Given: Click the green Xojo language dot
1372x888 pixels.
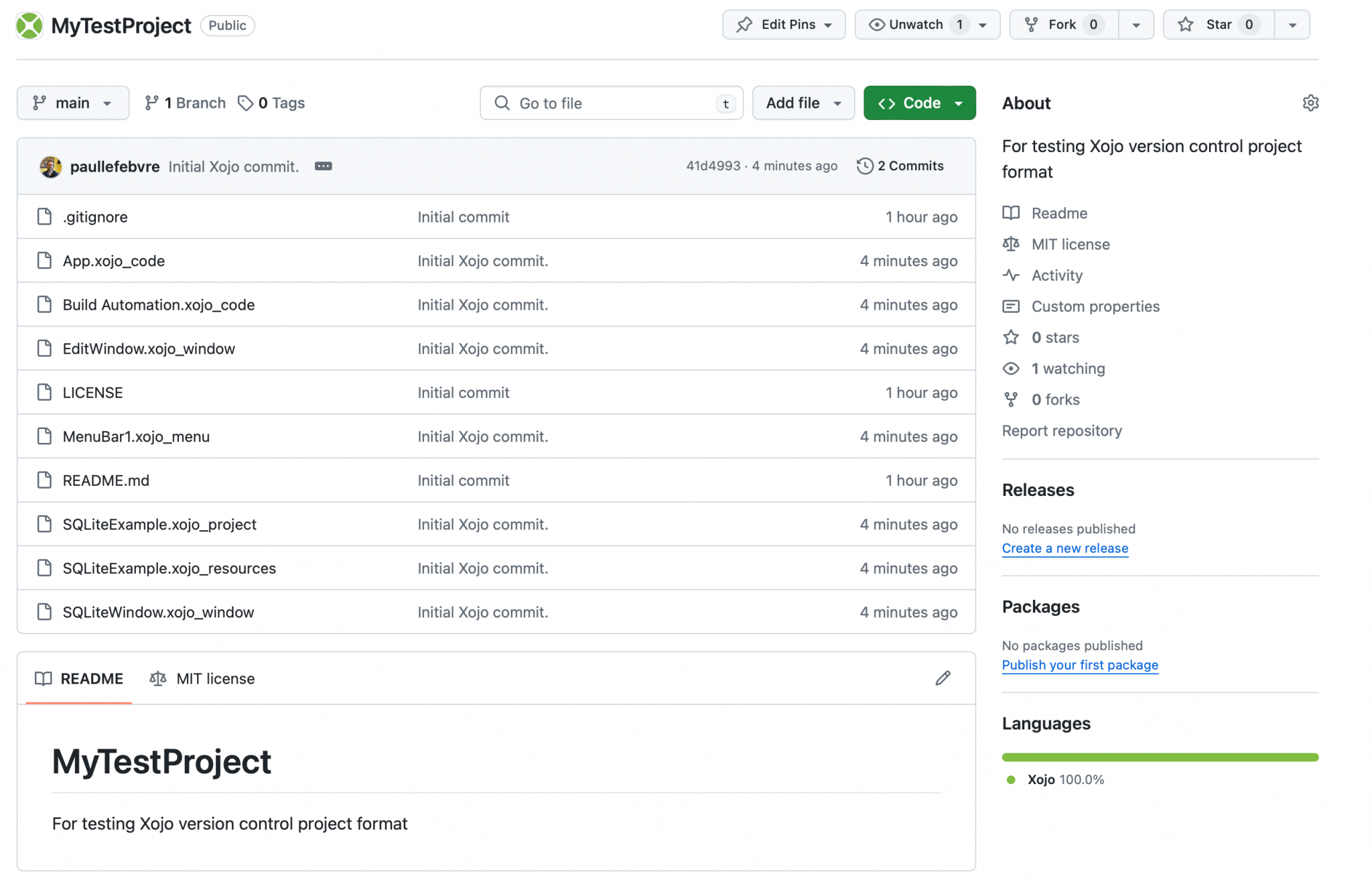Looking at the screenshot, I should [1011, 779].
